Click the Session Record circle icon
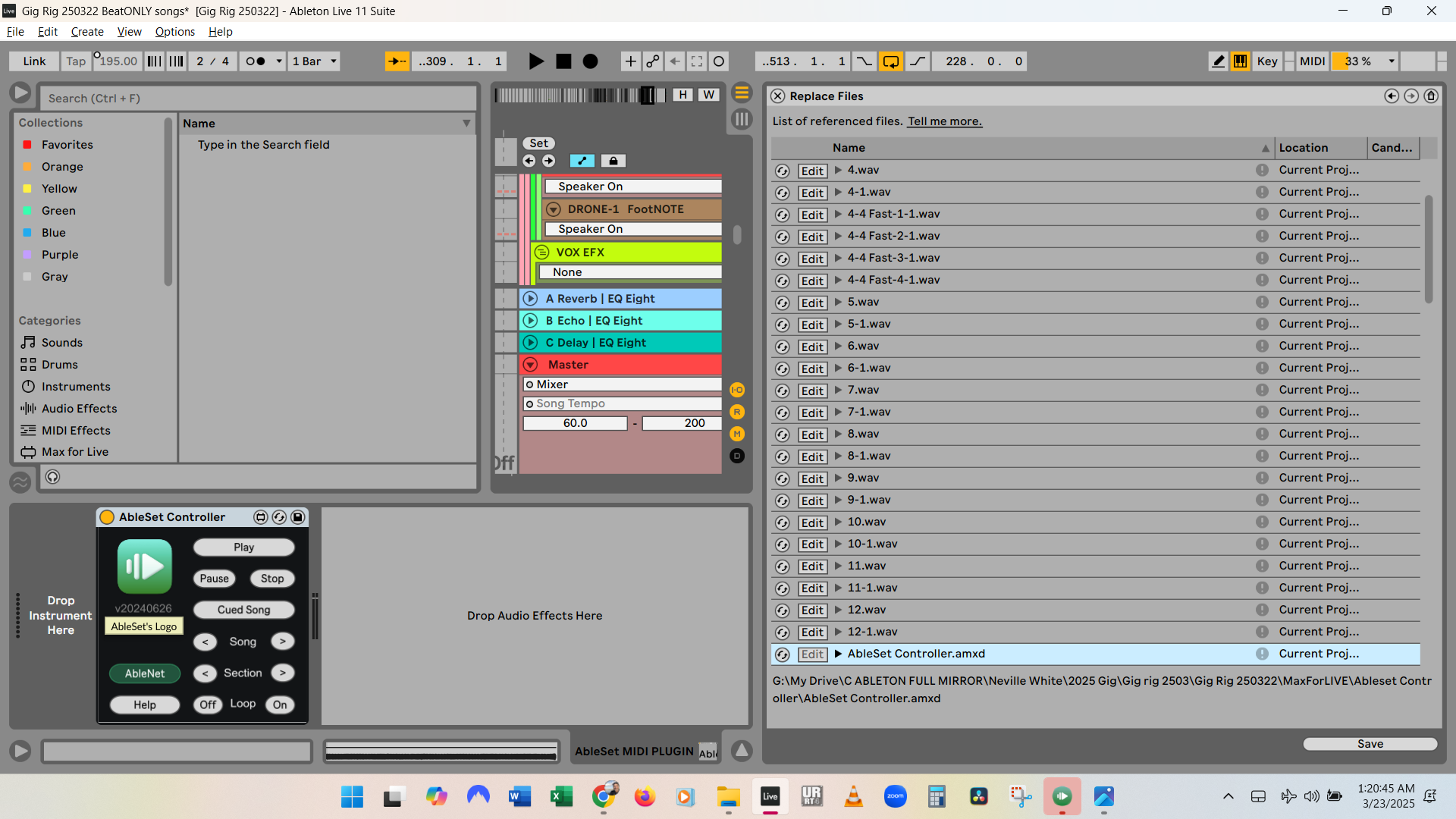Screen dimensions: 1456x819 click(719, 61)
